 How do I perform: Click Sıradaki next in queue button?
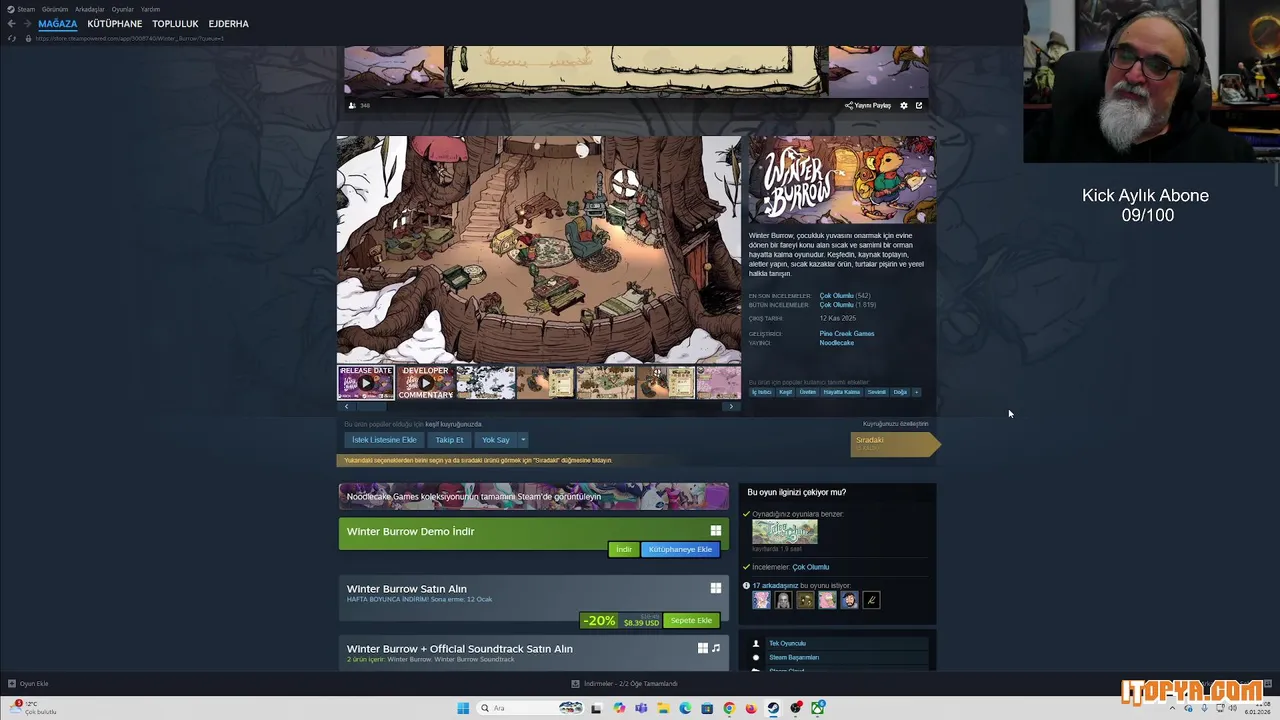point(895,444)
